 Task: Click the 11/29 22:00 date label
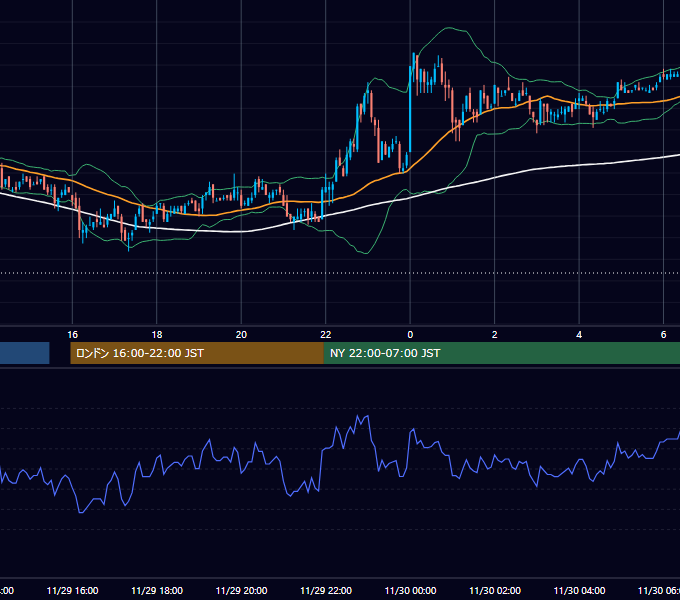point(326,590)
